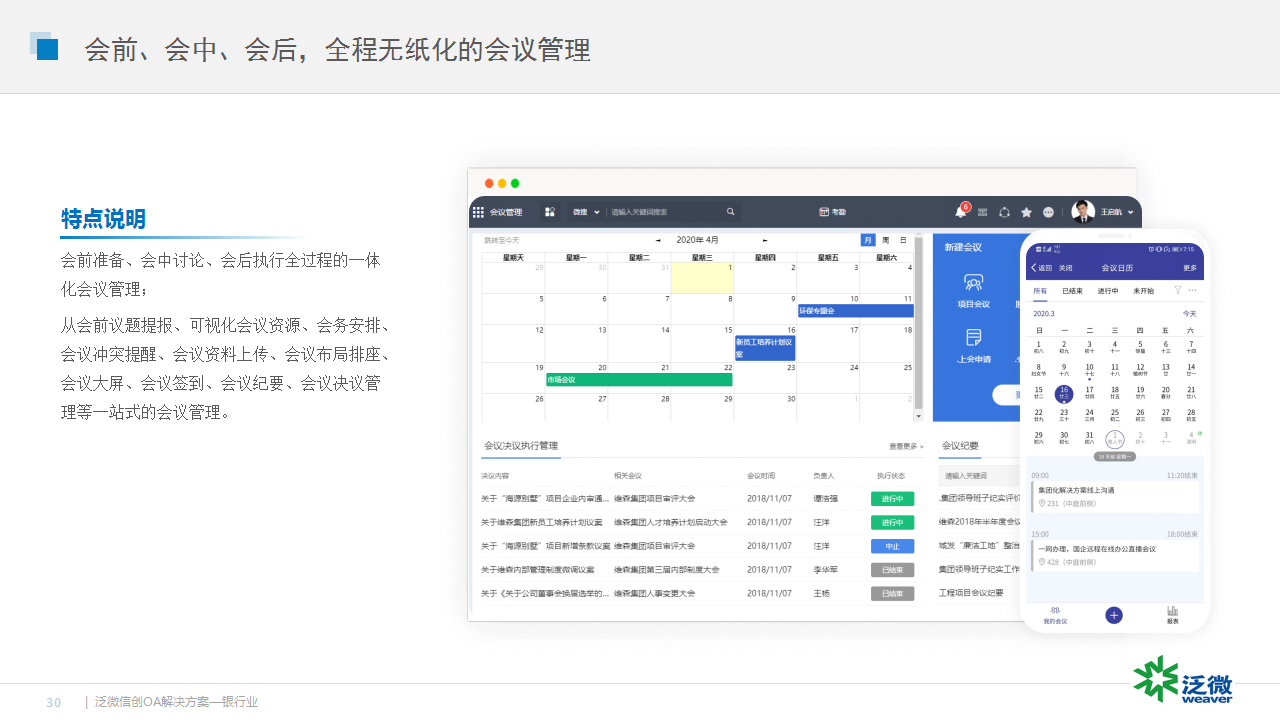Click the module switcher icon in the header
The image size is (1280, 720).
[549, 212]
